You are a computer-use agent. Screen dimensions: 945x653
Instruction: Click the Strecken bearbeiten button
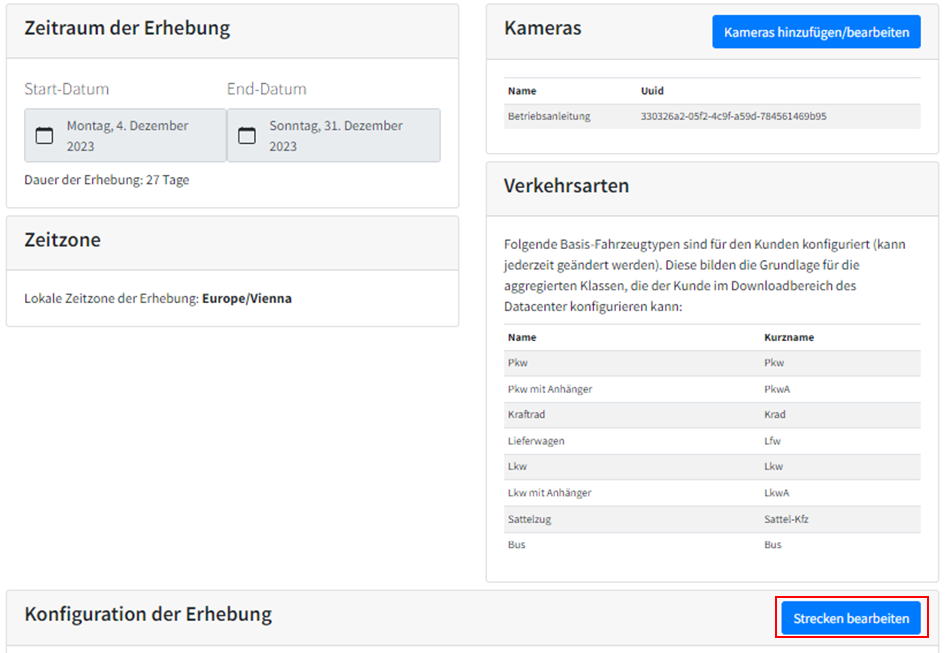coord(851,618)
